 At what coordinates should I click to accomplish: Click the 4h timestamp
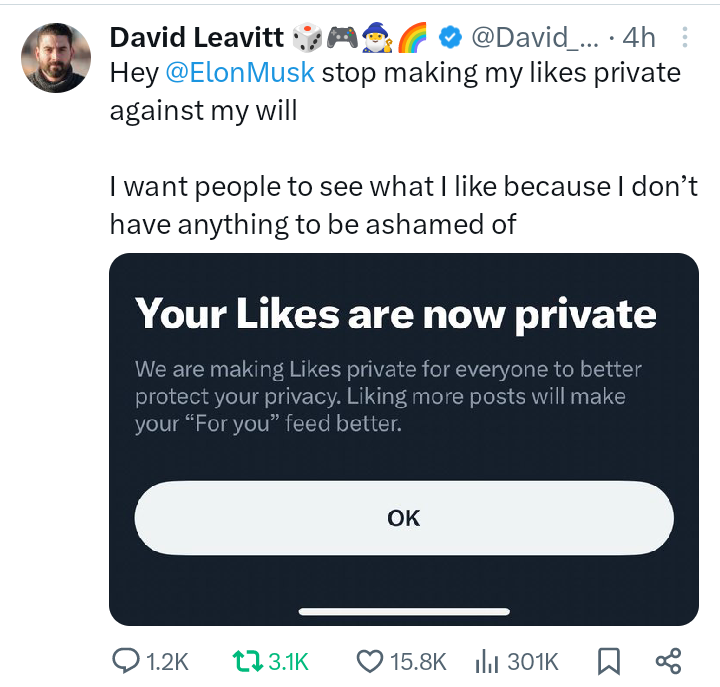pyautogui.click(x=638, y=38)
